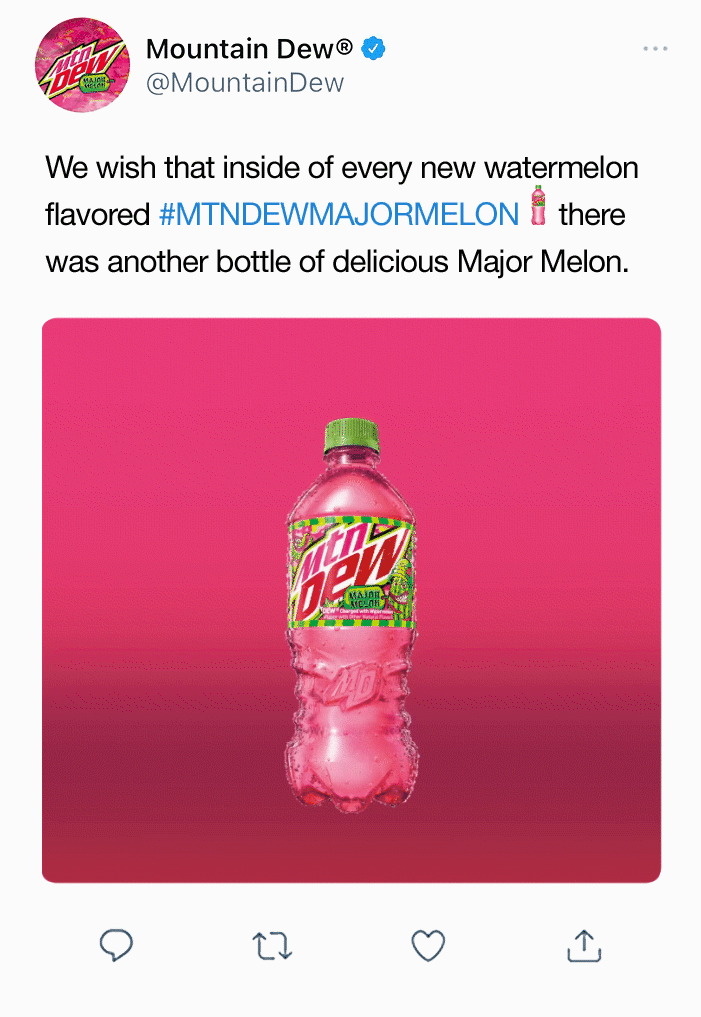Retweet this Mountain Dew post
This screenshot has height=1017, width=701.
click(x=272, y=946)
